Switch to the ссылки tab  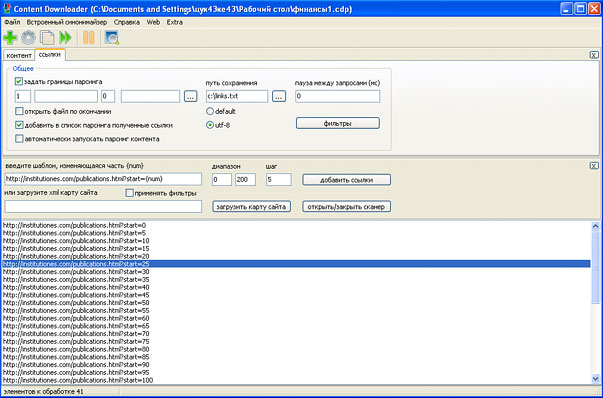50,55
